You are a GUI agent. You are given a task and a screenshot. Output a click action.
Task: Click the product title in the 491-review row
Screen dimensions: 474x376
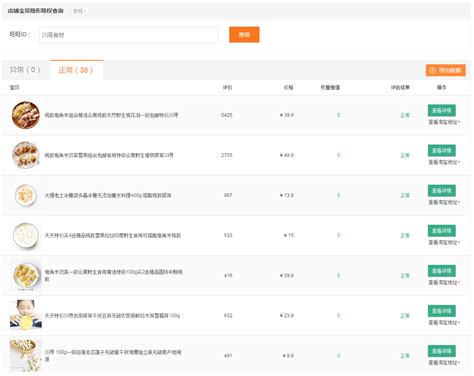pyautogui.click(x=113, y=355)
